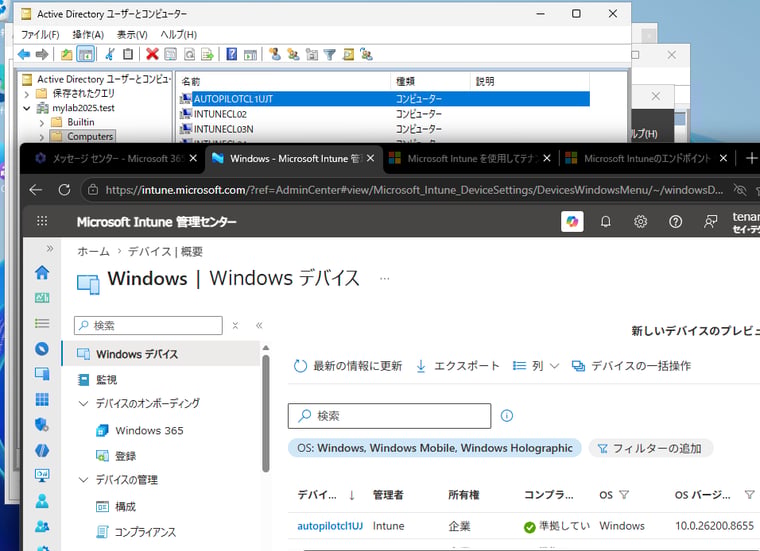760x551 pixels.
Task: Expand the Intune left navigation with double chevron
Action: point(49,249)
